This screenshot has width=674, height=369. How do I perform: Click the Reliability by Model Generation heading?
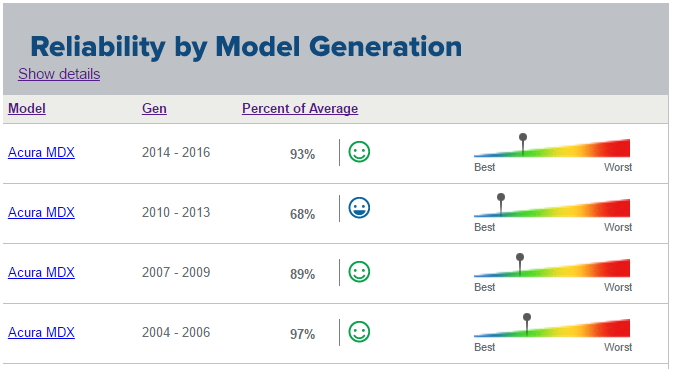[246, 46]
